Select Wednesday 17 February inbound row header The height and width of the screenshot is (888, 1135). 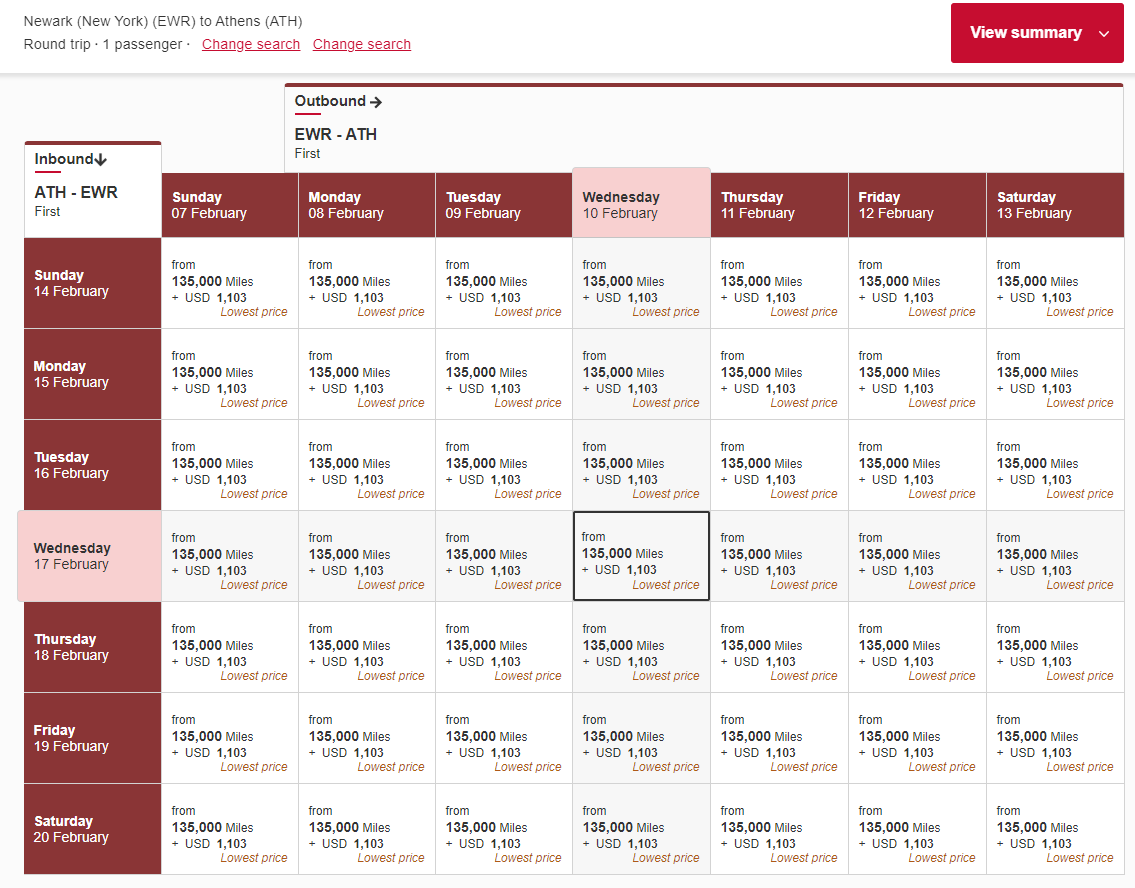[90, 556]
